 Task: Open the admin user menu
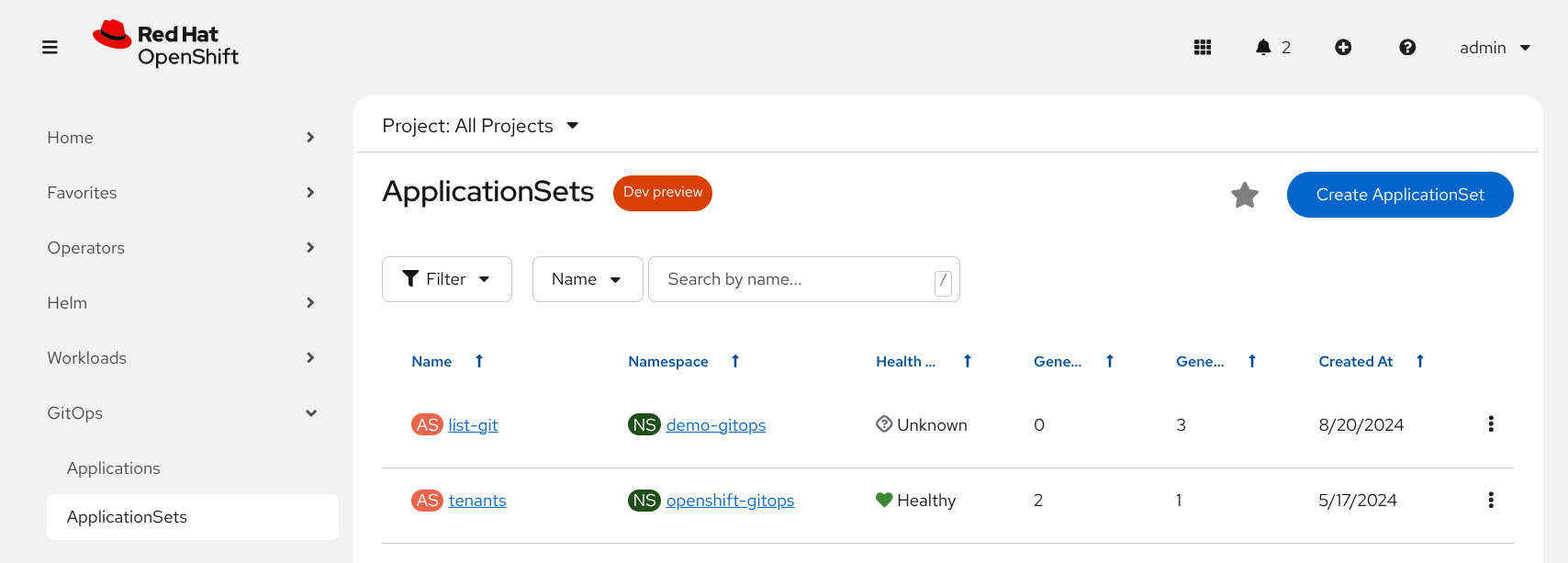click(1494, 48)
